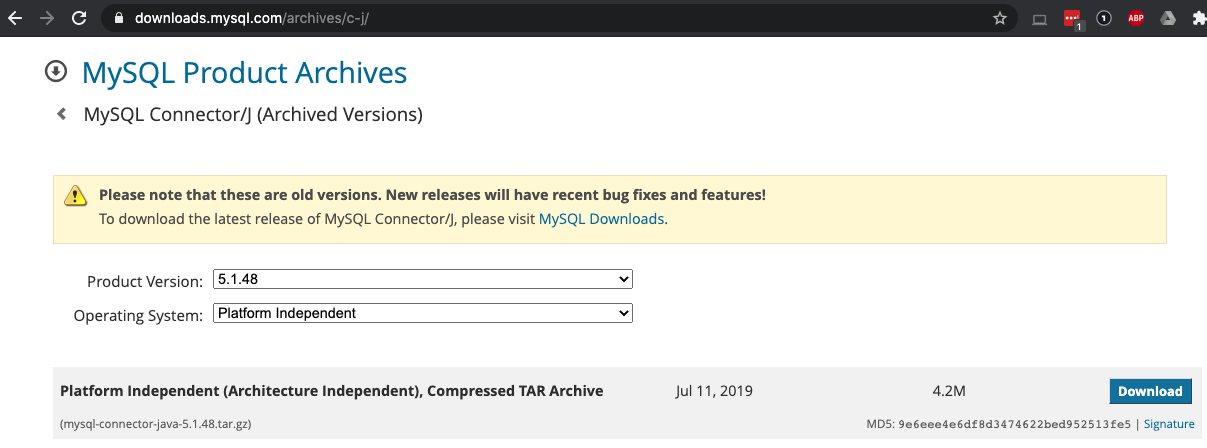Viewport: 1207px width, 448px height.
Task: Open the Adblock Plus extension
Action: pos(1136,18)
